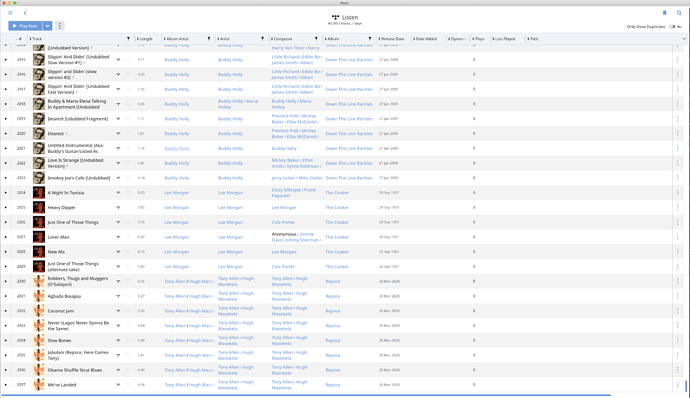Play track 2037 We've Landed via row triangle
This screenshot has width=690, height=398.
(x=6, y=385)
